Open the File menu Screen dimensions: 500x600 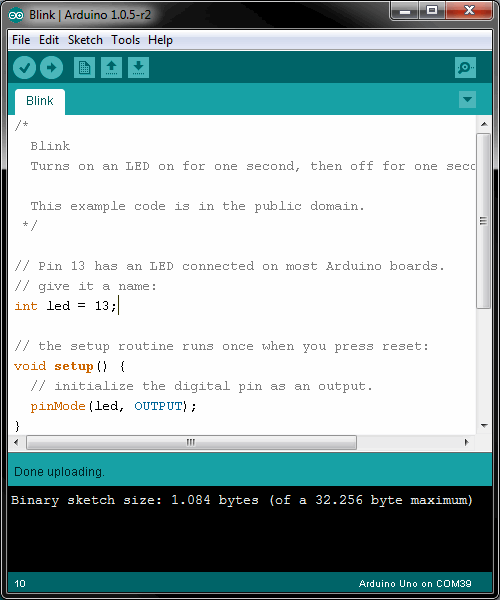(21, 40)
